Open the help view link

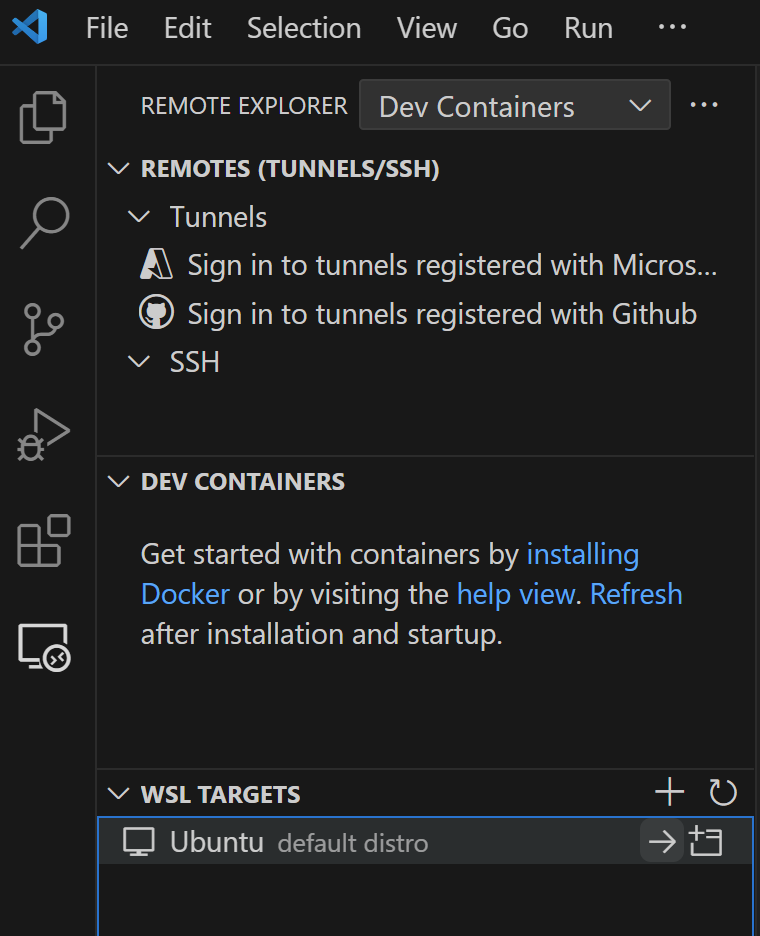click(x=516, y=594)
